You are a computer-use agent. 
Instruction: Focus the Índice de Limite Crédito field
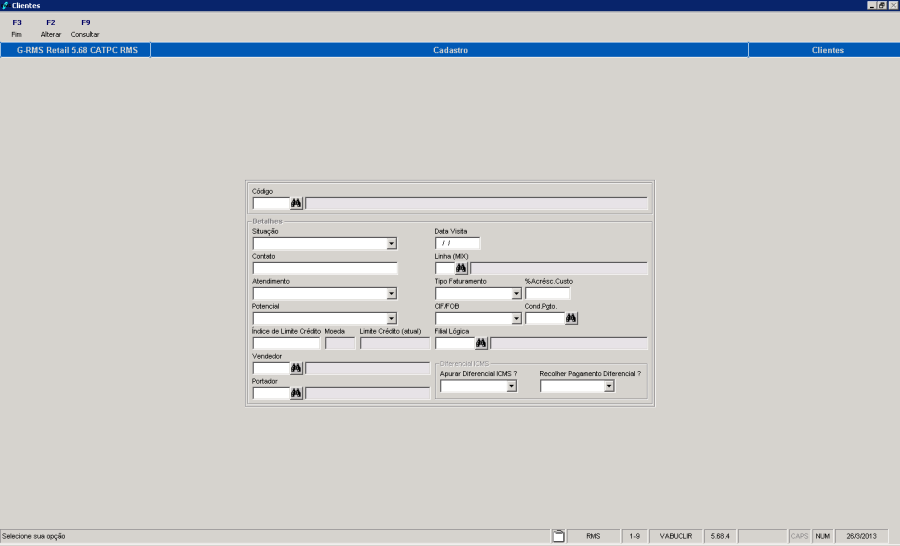(286, 343)
